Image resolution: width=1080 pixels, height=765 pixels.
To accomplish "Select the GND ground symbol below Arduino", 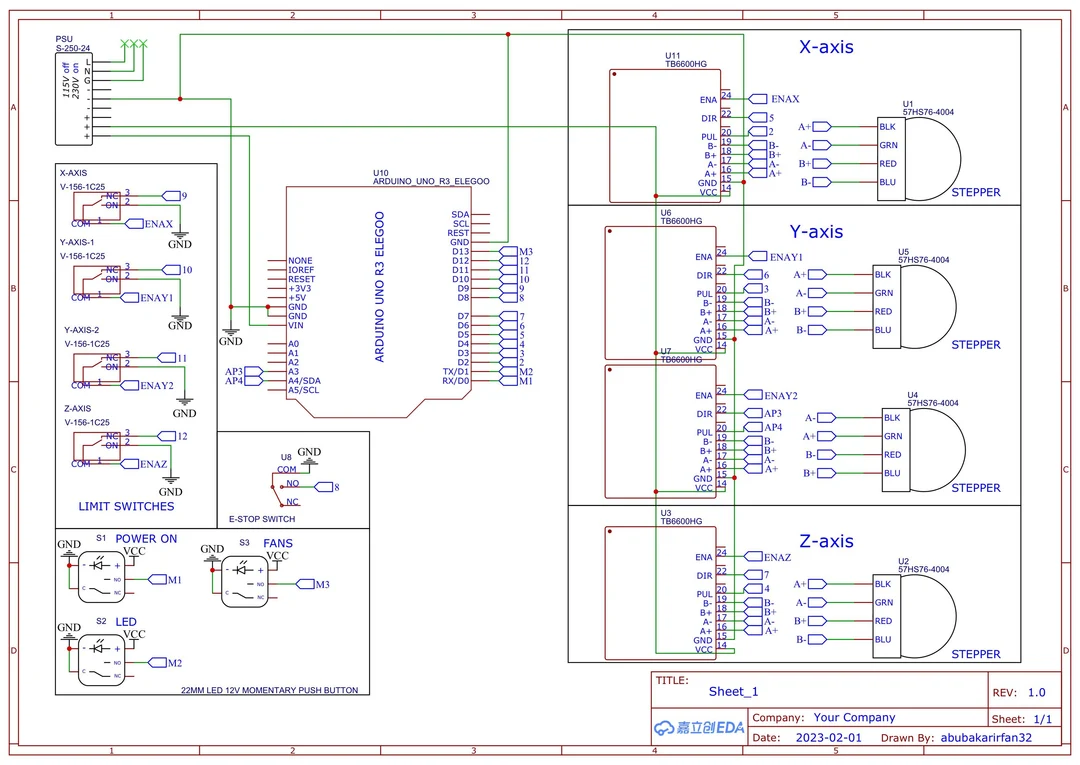I will coord(230,333).
